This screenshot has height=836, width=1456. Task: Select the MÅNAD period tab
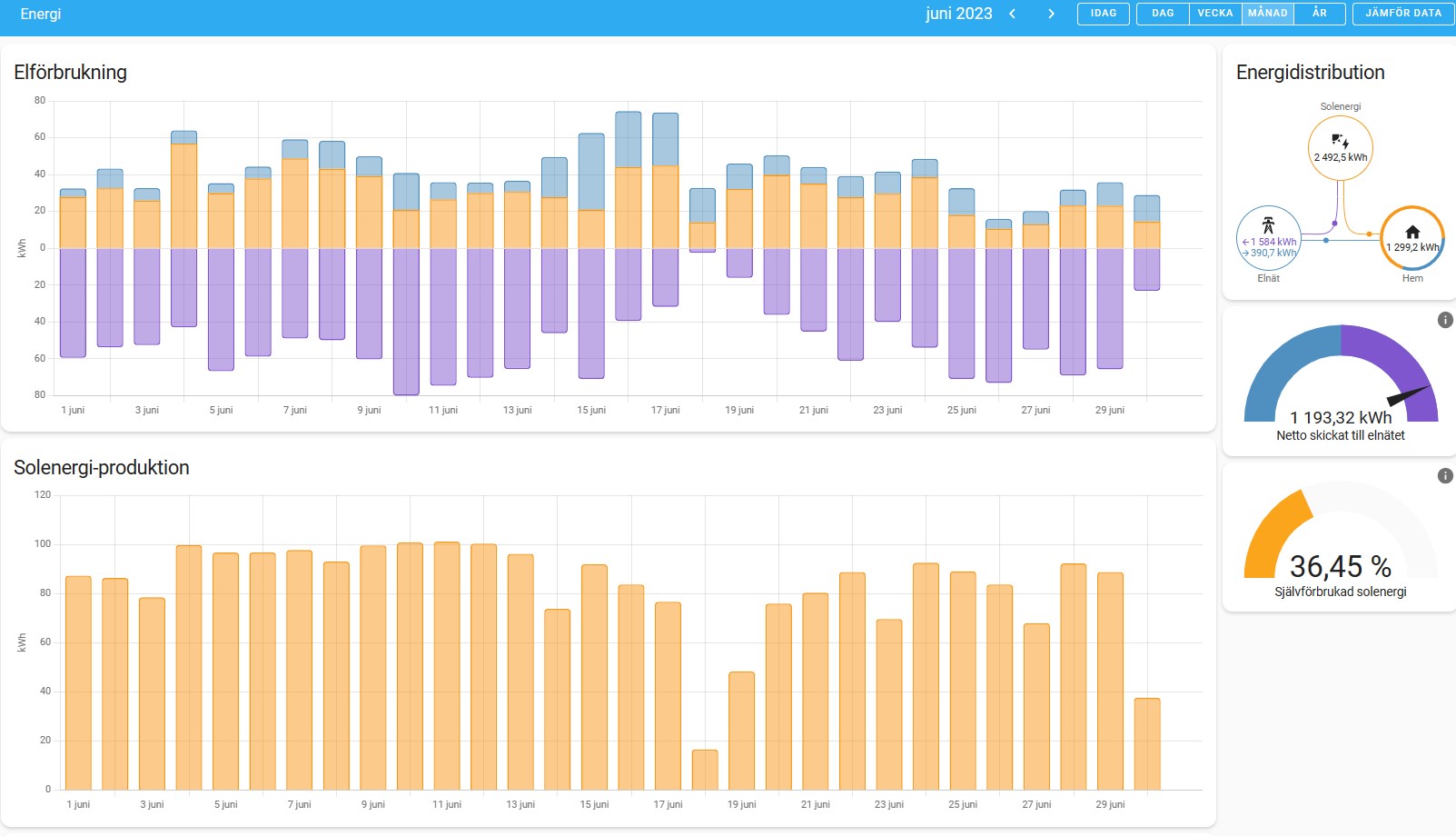(x=1268, y=14)
